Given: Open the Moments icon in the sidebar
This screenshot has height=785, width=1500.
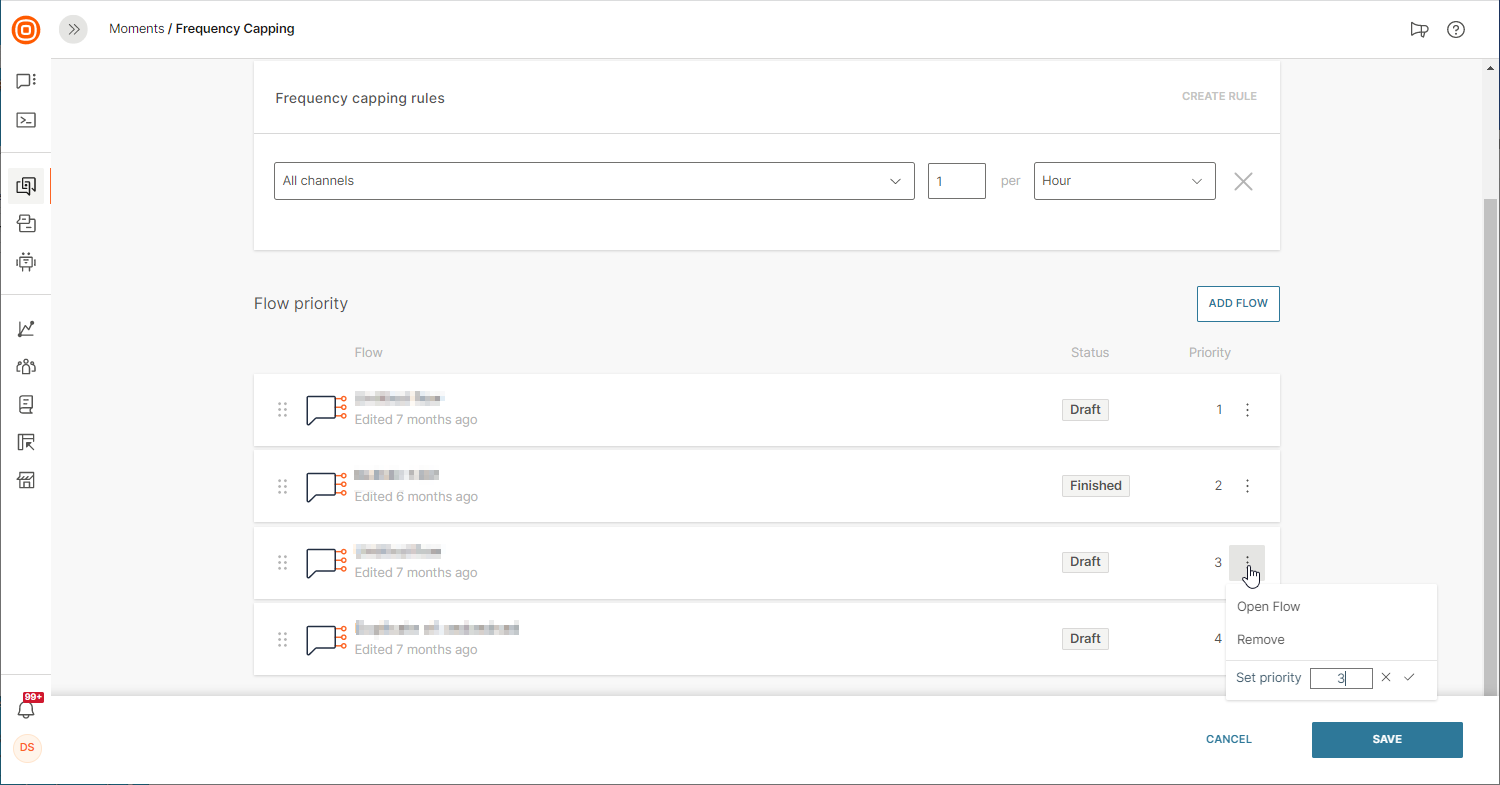Looking at the screenshot, I should [26, 186].
